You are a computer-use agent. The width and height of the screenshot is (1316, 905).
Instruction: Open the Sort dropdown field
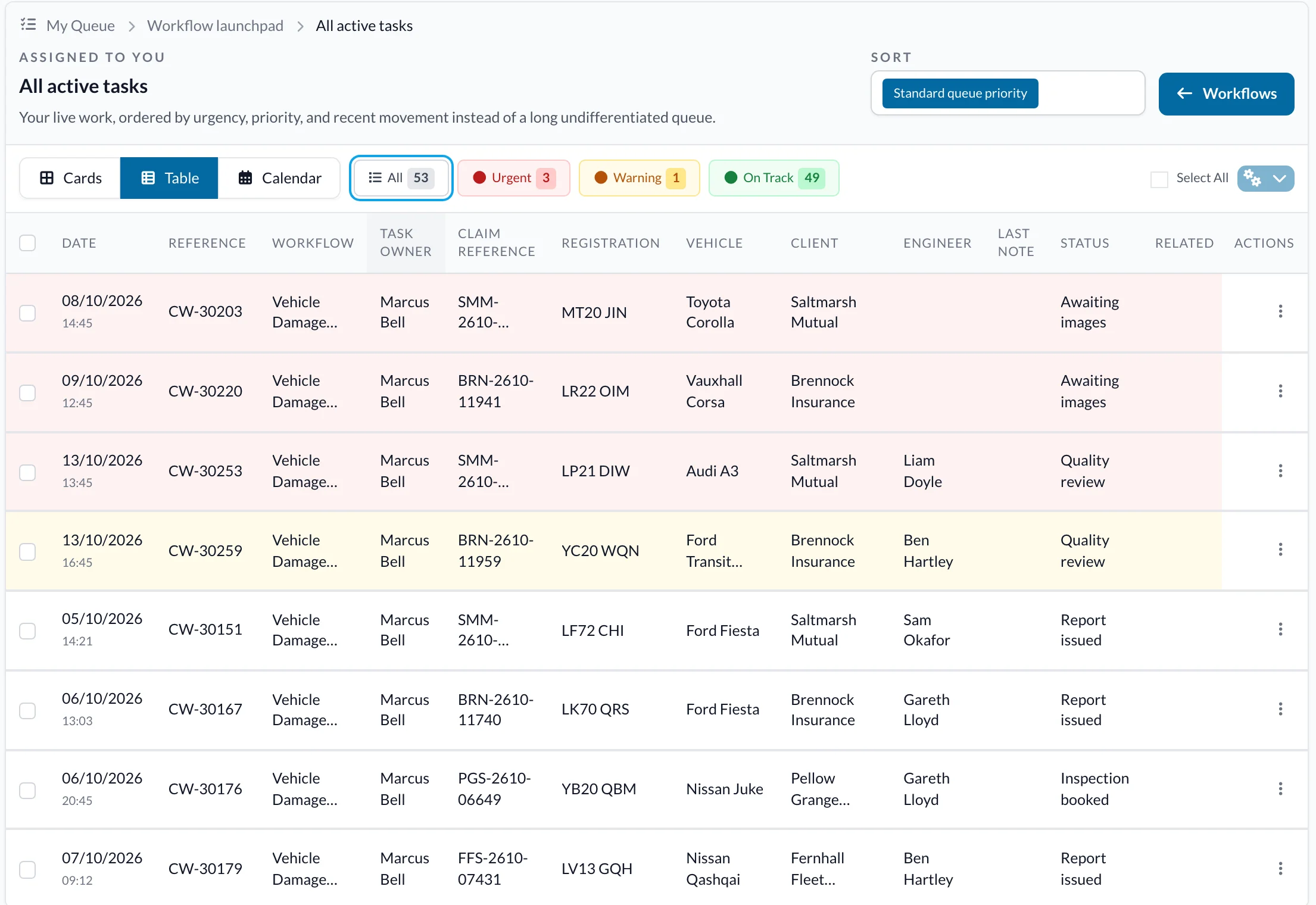point(1008,93)
